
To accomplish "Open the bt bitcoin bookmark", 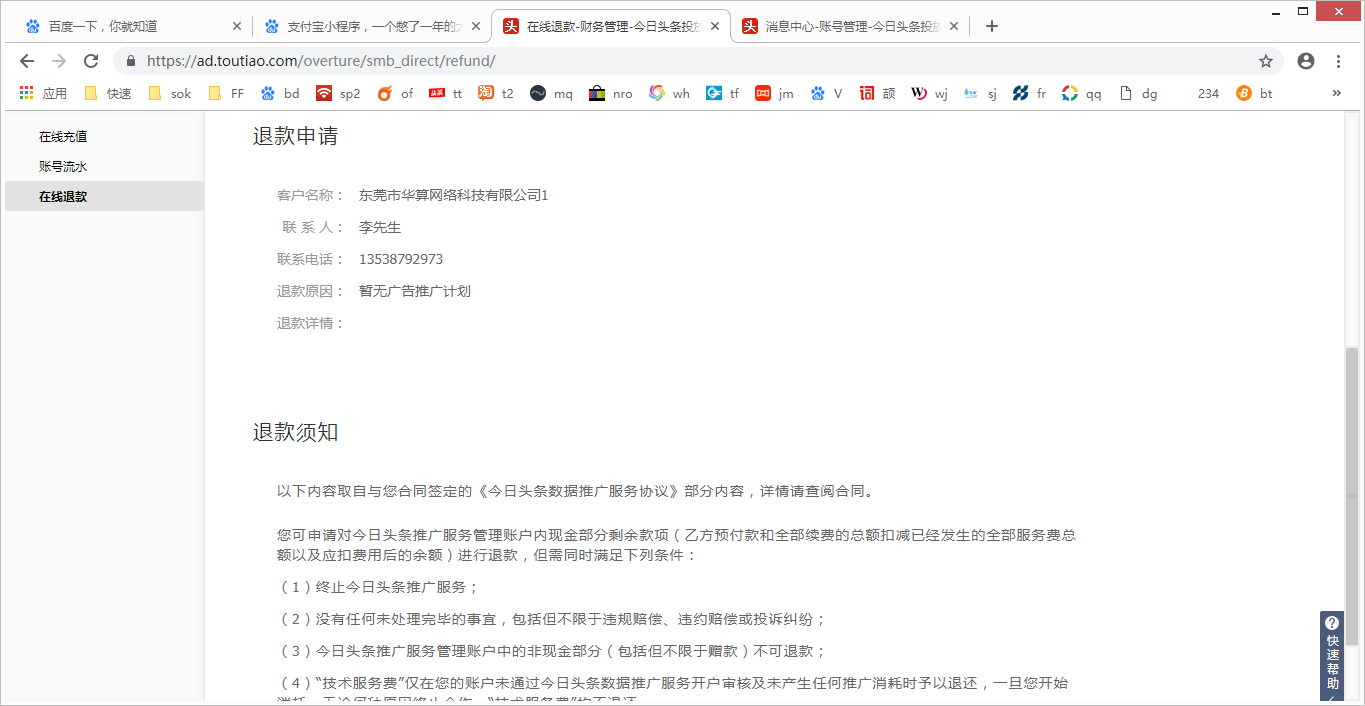I will (x=1255, y=93).
